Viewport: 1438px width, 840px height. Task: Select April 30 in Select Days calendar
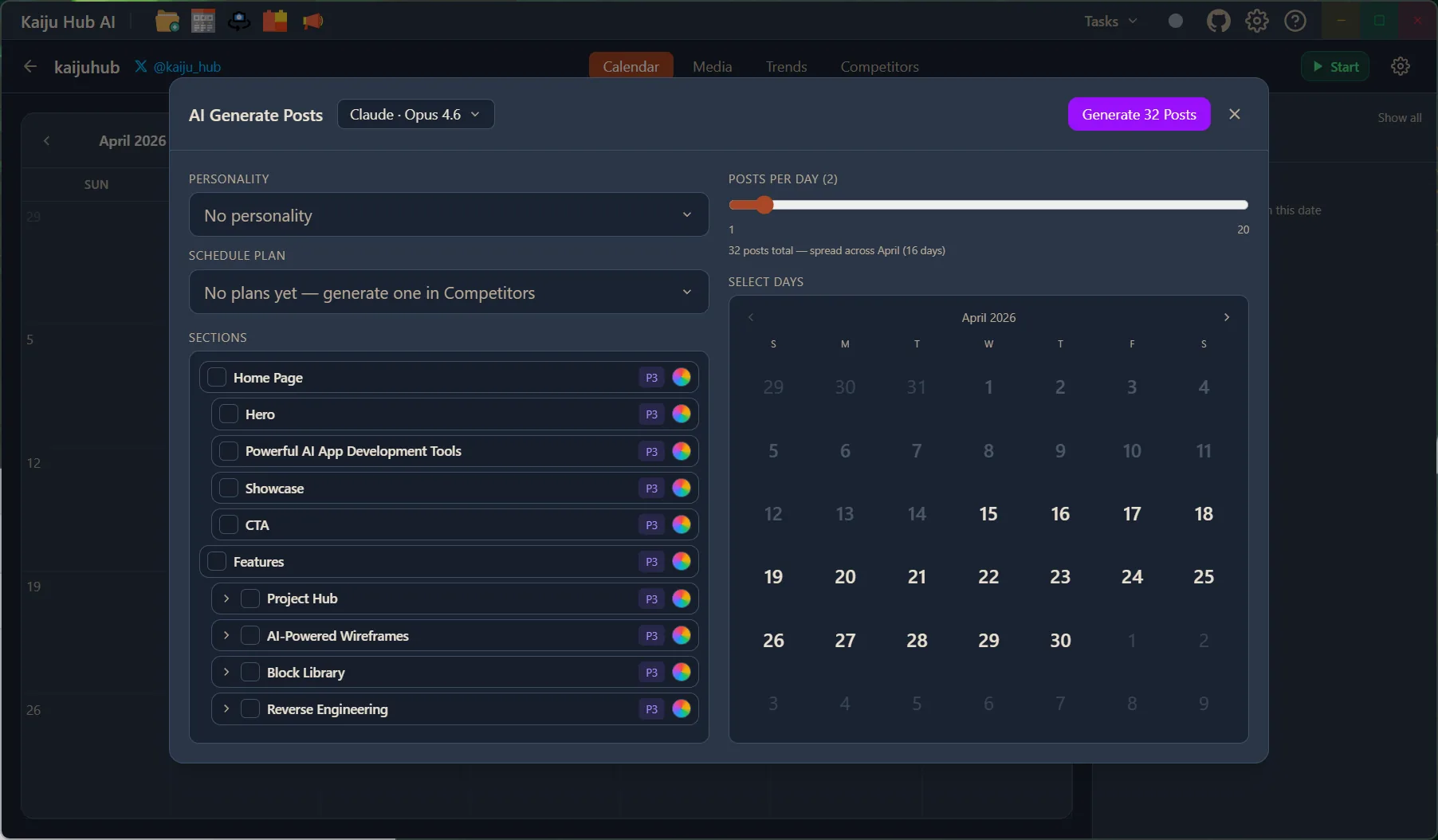click(x=1060, y=641)
